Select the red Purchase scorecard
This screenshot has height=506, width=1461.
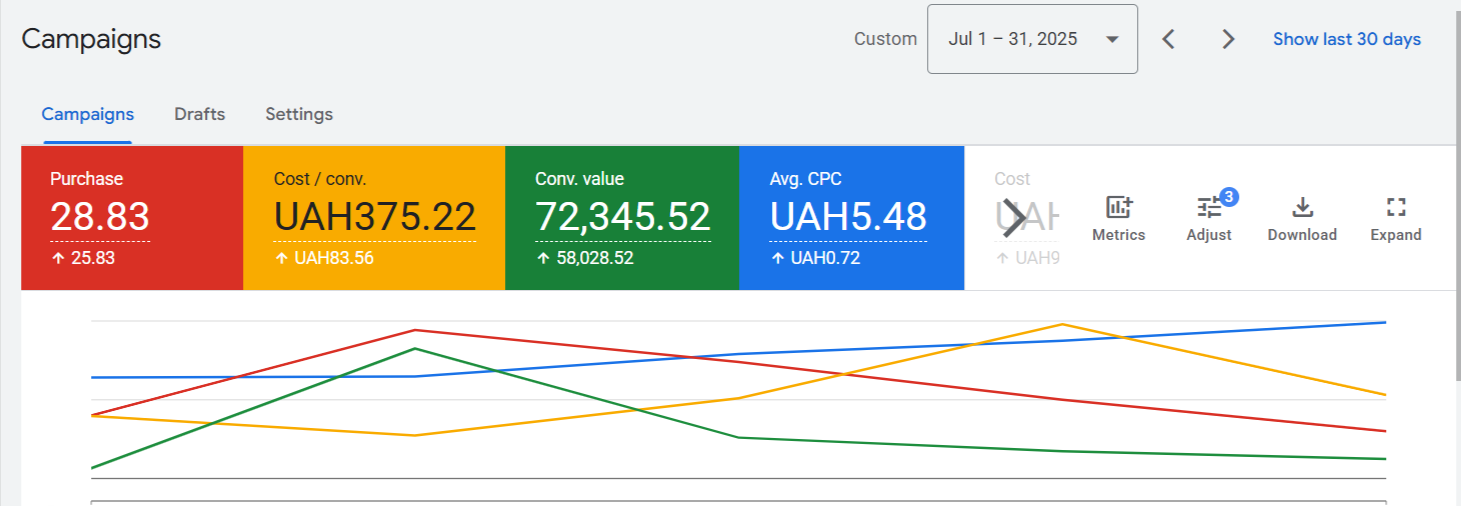click(132, 218)
